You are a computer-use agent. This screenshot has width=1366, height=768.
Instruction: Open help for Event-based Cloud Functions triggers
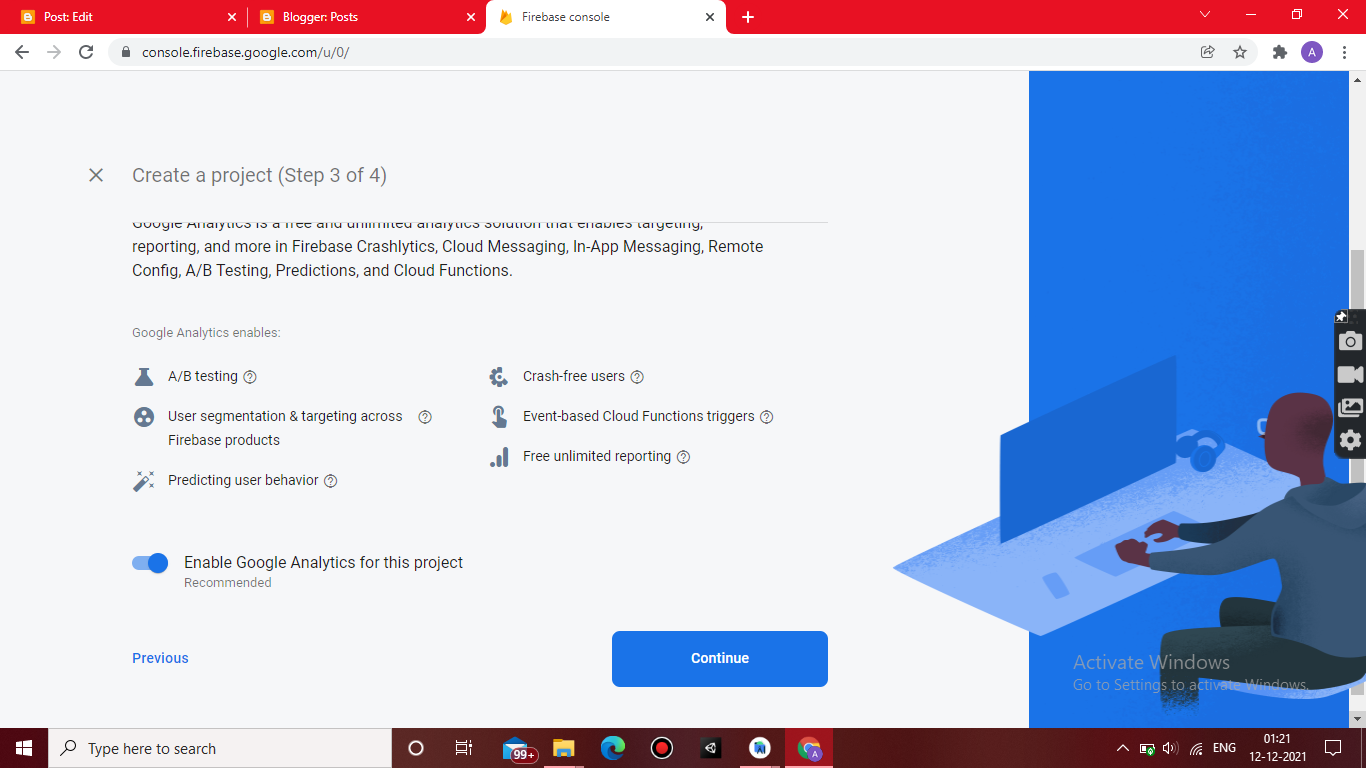[x=767, y=417]
